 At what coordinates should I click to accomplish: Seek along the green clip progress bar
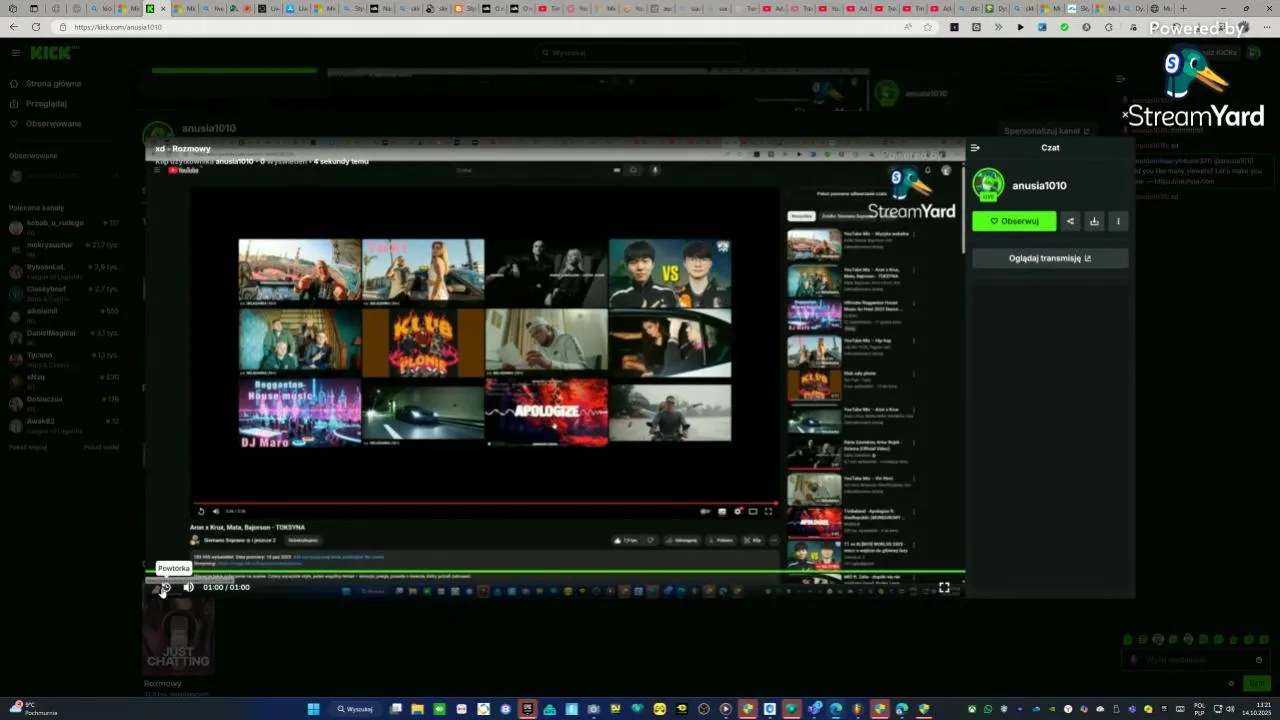(x=555, y=572)
